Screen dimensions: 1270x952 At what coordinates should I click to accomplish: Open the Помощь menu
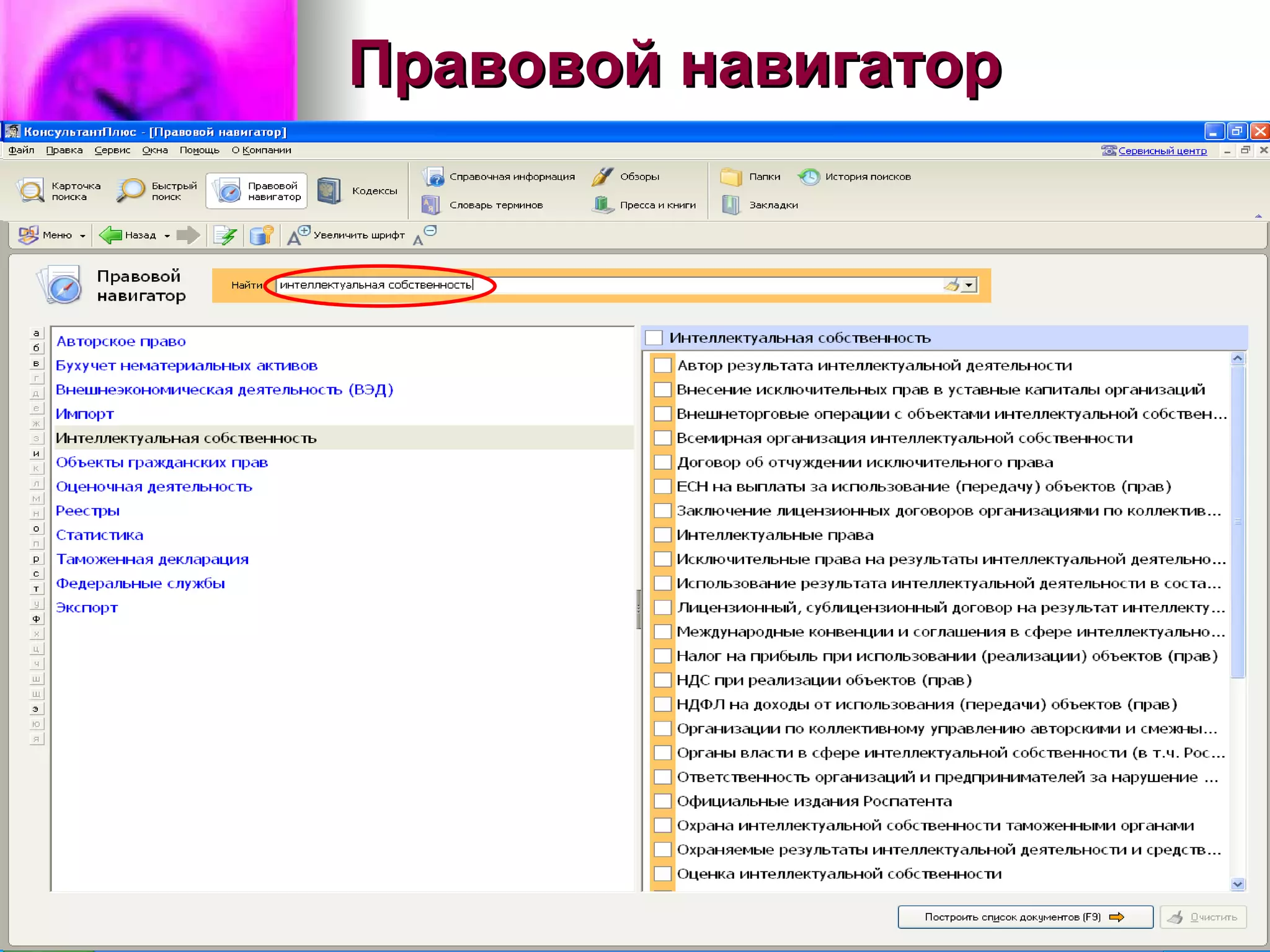pyautogui.click(x=200, y=150)
